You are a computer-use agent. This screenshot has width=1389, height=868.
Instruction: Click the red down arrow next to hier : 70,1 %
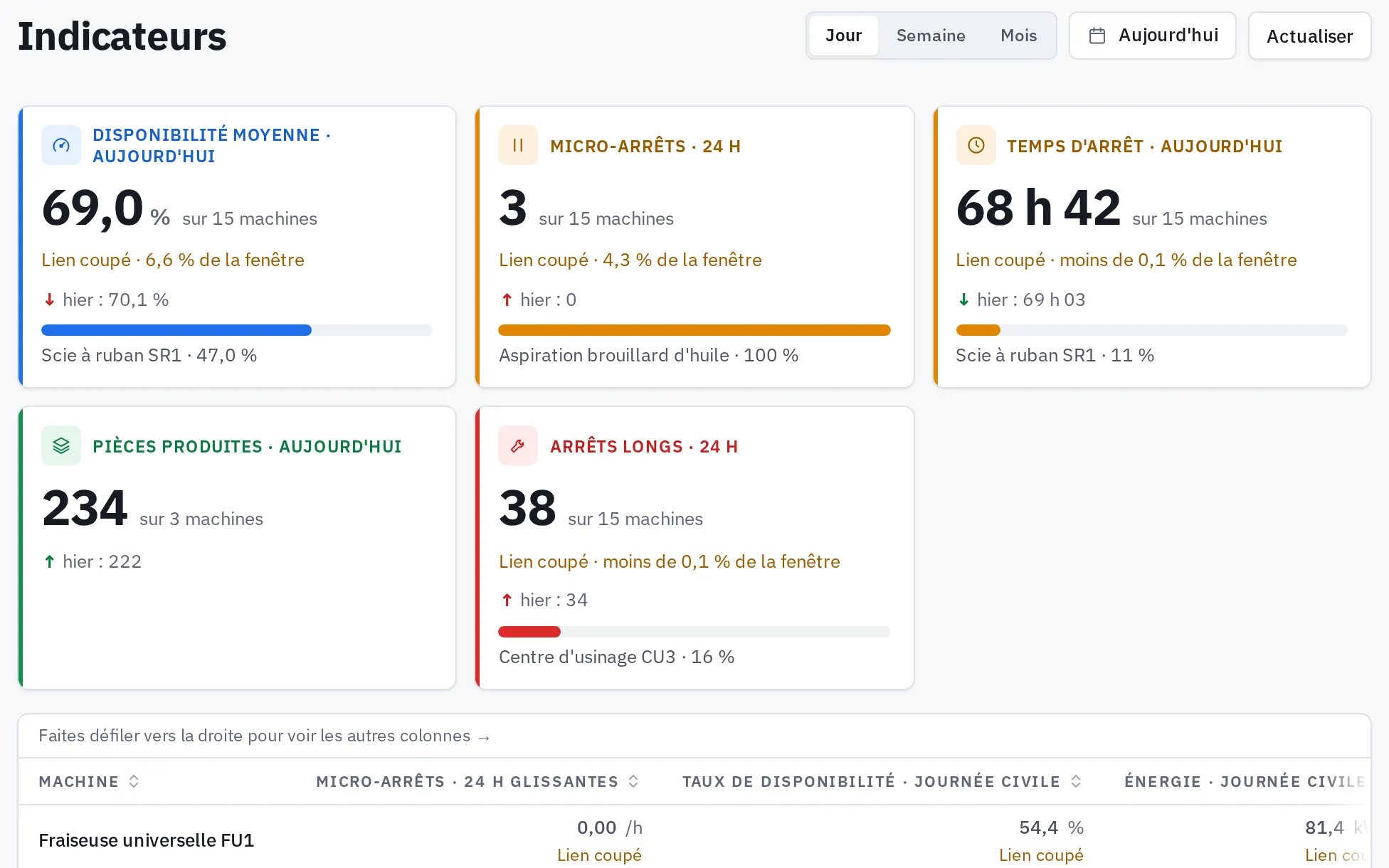[x=50, y=300]
